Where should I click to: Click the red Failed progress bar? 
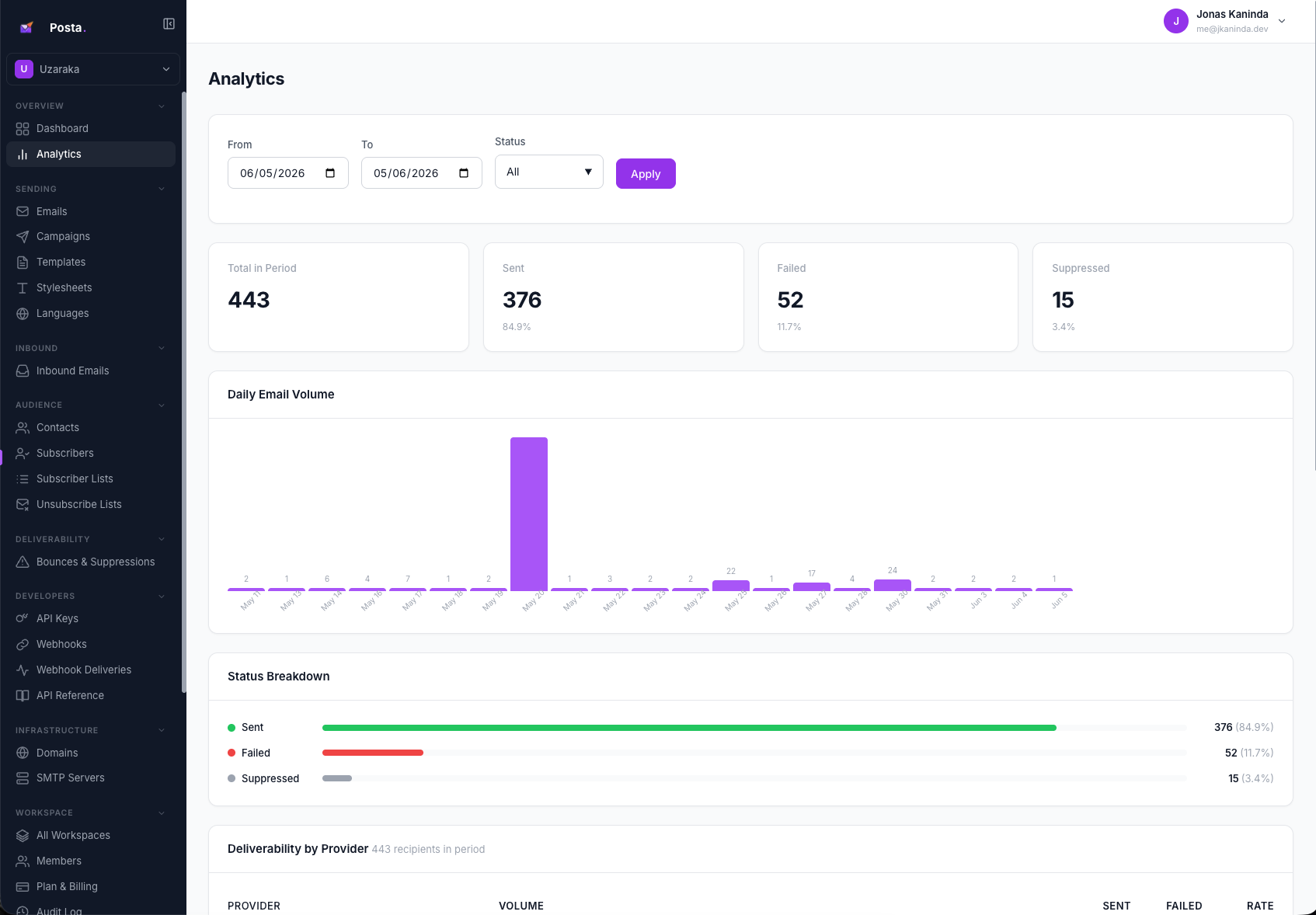click(373, 753)
